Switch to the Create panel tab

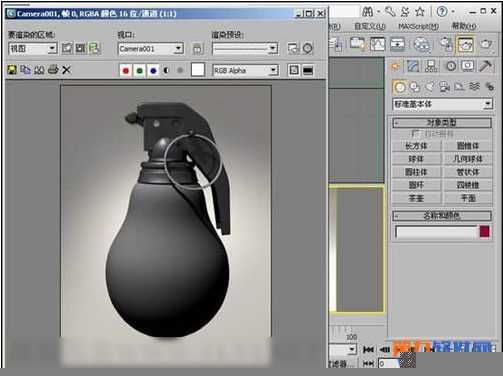click(395, 66)
